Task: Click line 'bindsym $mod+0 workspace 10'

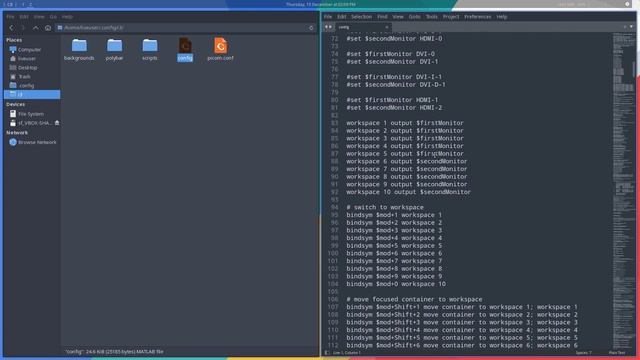Action: 396,284
